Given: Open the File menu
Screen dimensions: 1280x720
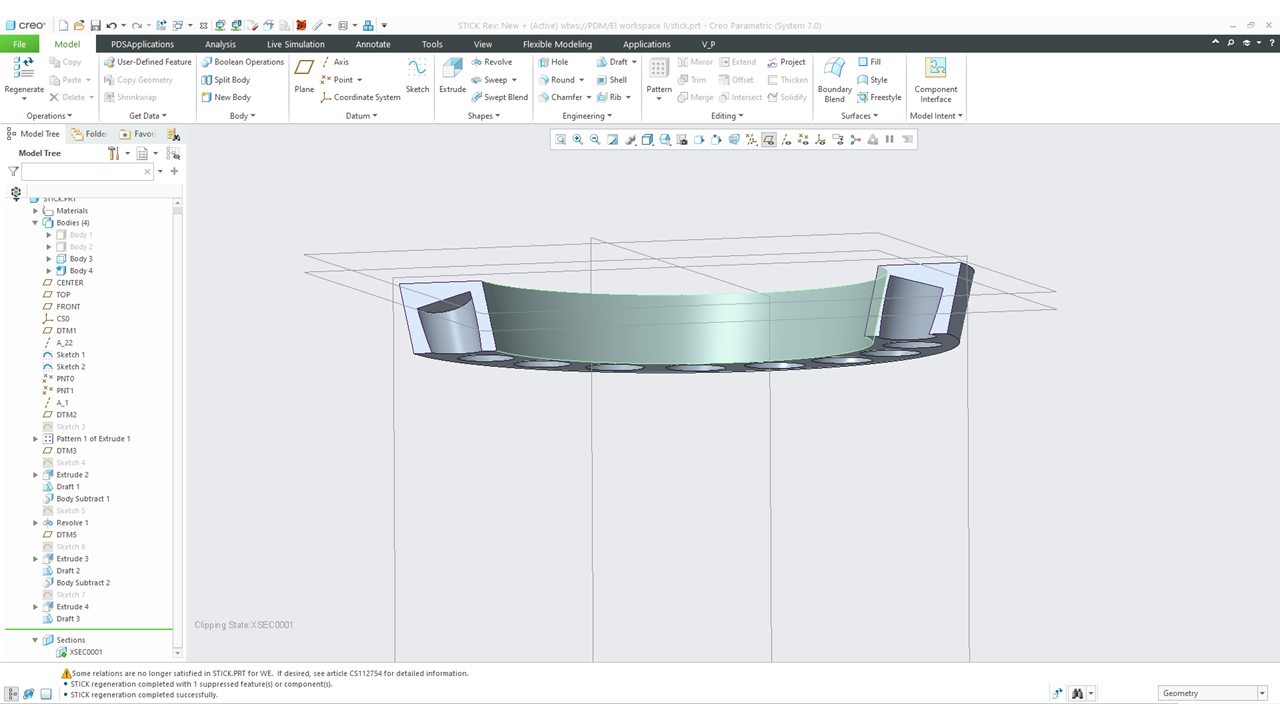Looking at the screenshot, I should click(x=19, y=44).
